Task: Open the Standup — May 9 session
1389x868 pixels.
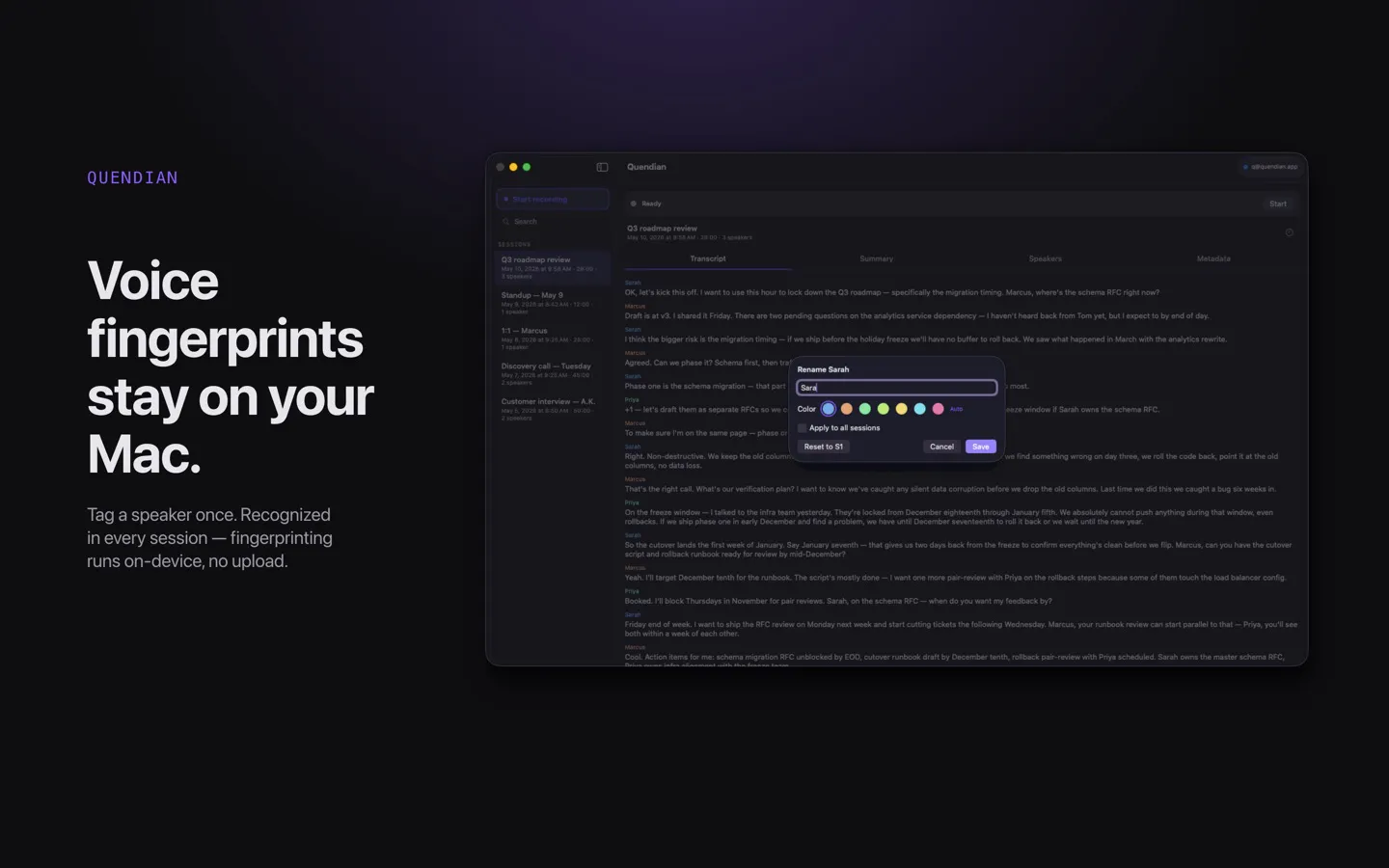Action: click(553, 303)
